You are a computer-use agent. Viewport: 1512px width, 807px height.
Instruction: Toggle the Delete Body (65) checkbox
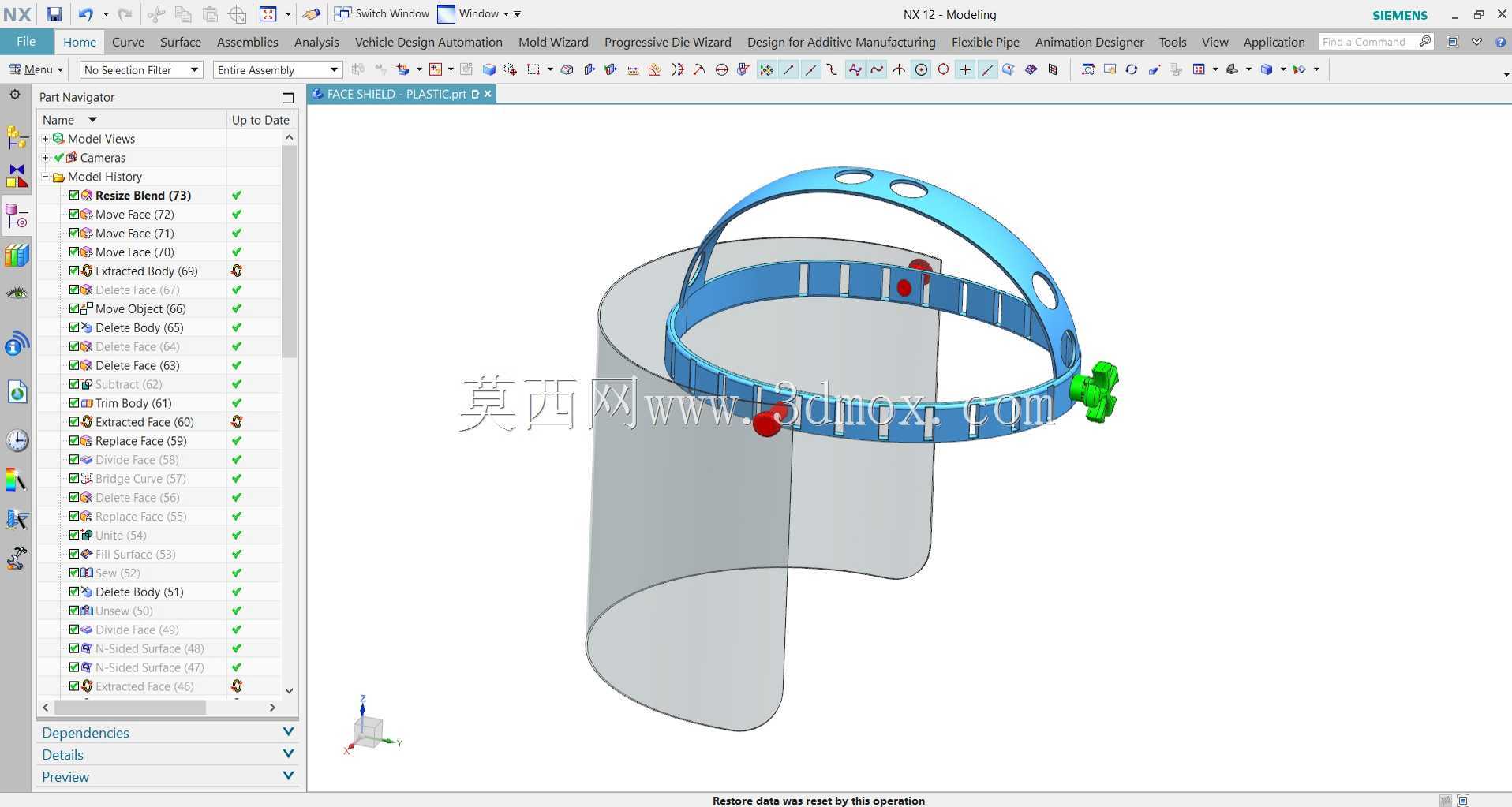(74, 327)
